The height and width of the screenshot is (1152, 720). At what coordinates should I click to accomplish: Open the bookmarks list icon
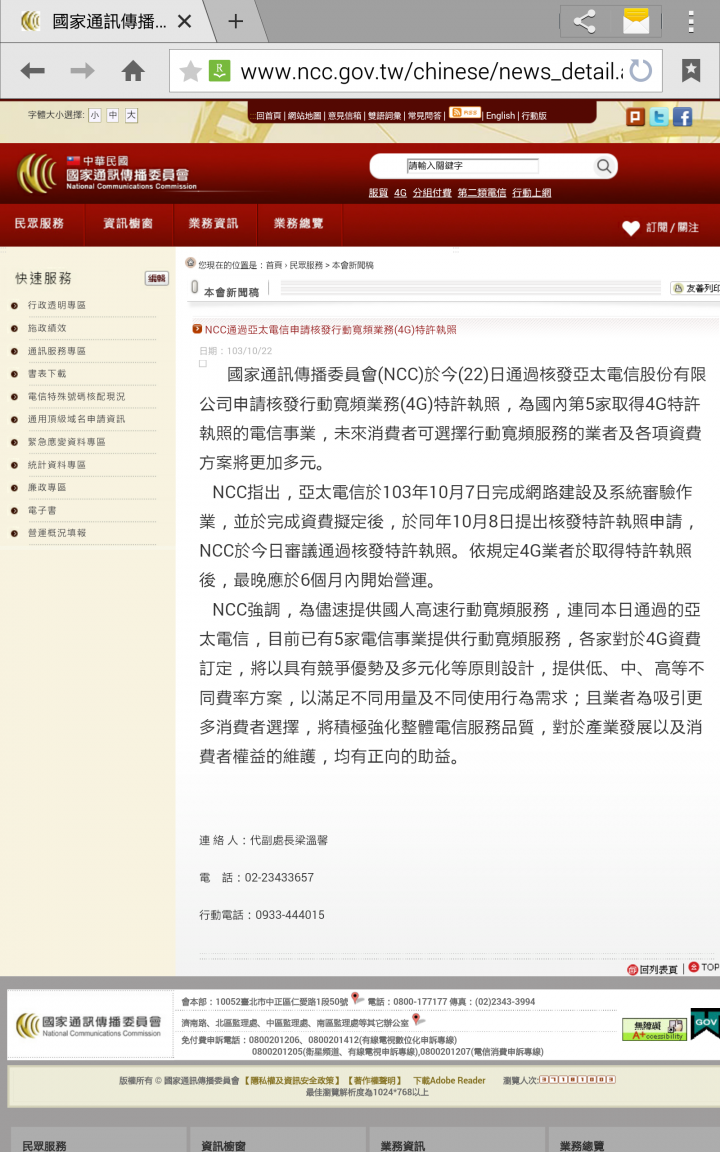click(691, 71)
